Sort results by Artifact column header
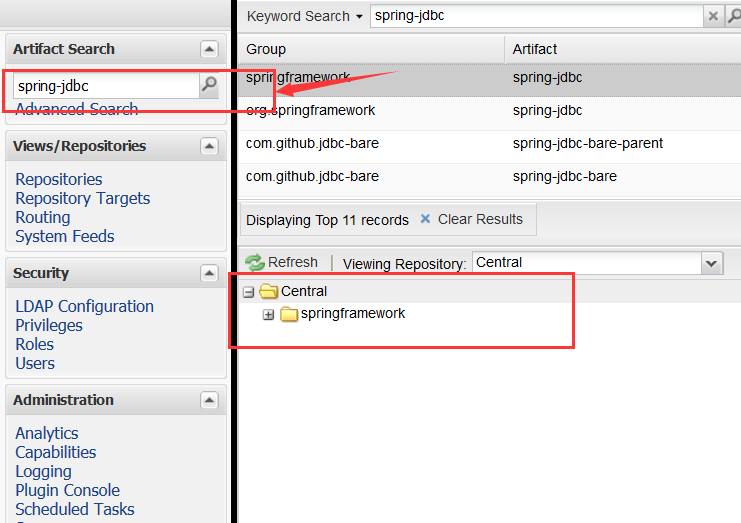 [623, 49]
